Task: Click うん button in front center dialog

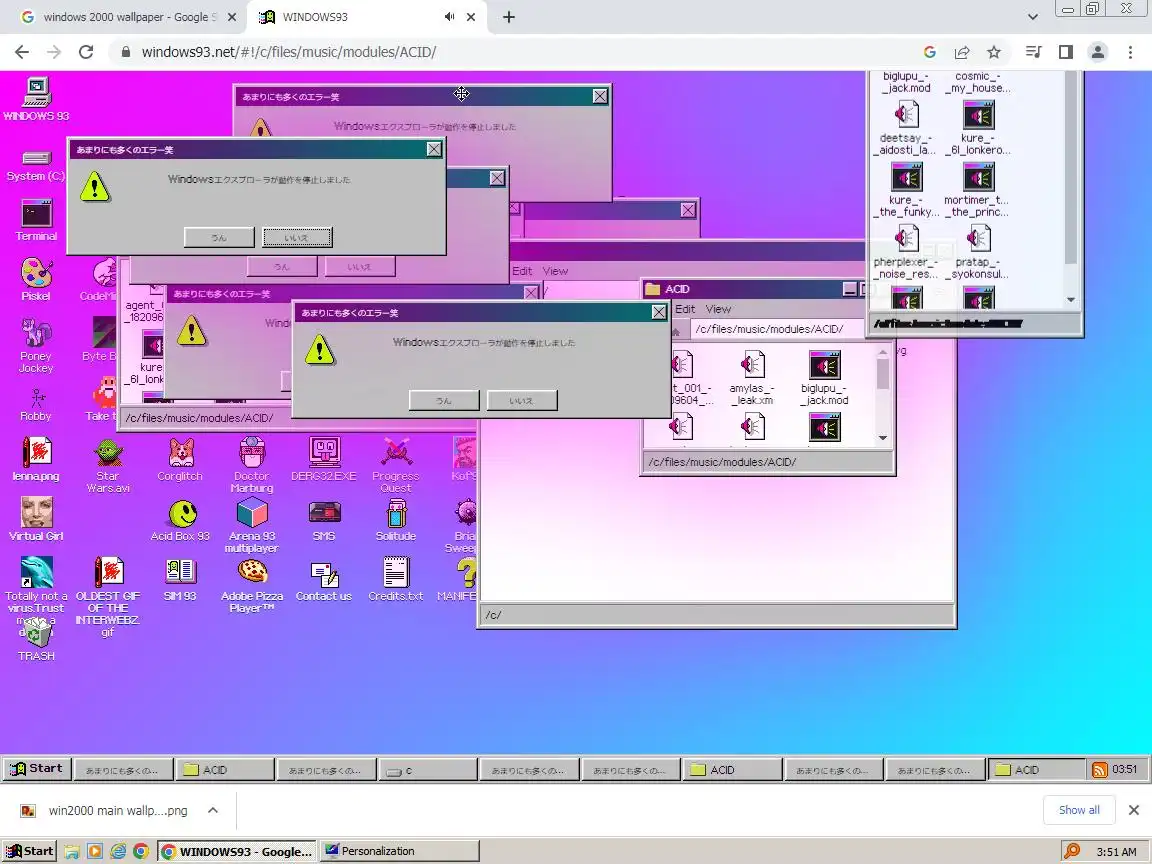Action: pyautogui.click(x=444, y=400)
